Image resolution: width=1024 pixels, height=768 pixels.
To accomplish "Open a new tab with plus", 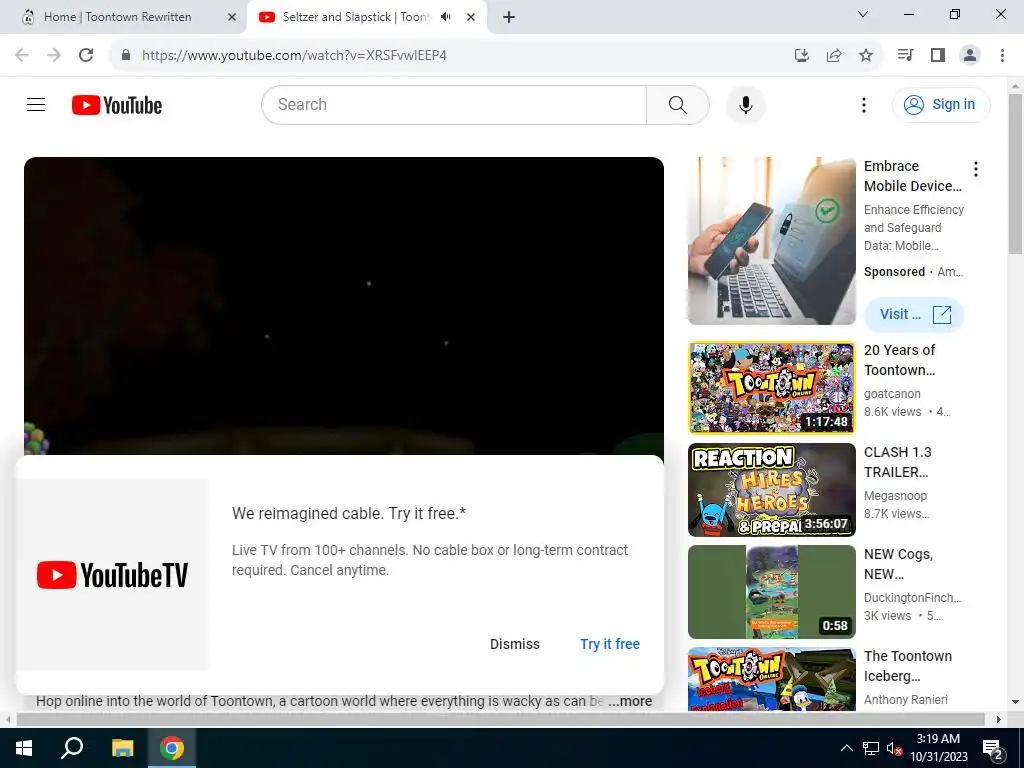I will 509,17.
